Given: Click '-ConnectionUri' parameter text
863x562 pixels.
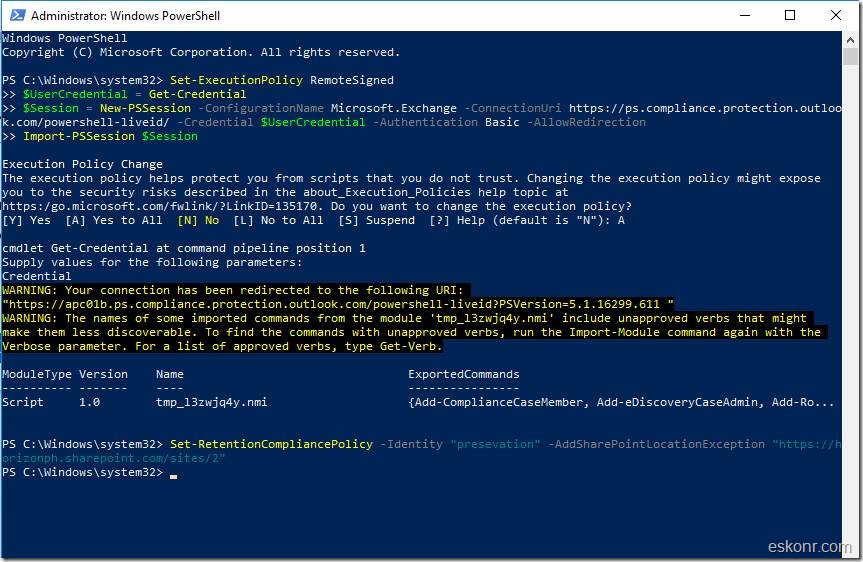Looking at the screenshot, I should [x=513, y=108].
